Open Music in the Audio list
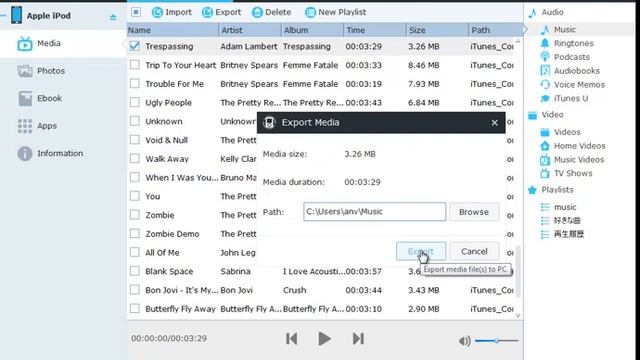The width and height of the screenshot is (640, 360). point(564,29)
